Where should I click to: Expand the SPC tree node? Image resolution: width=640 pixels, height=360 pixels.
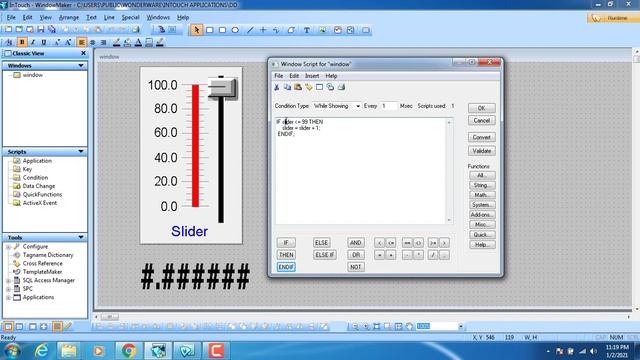pyautogui.click(x=8, y=289)
